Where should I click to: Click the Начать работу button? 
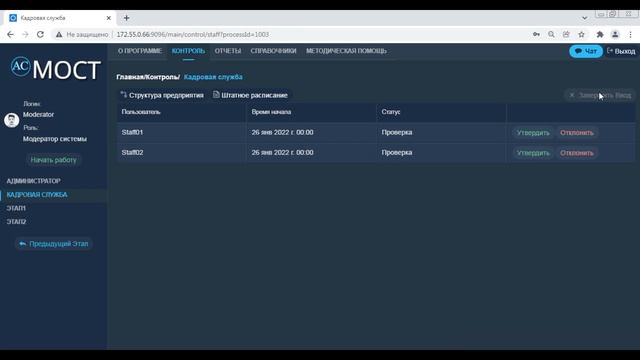[x=53, y=160]
